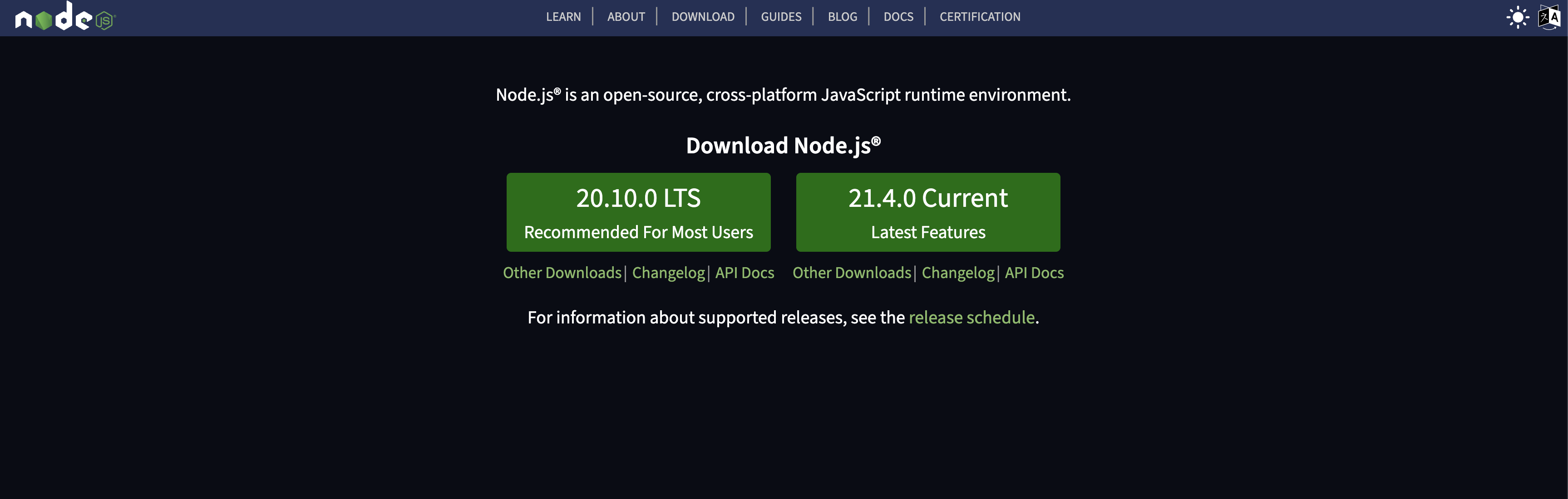
Task: Toggle the dark/light theme sun icon
Action: point(1518,17)
